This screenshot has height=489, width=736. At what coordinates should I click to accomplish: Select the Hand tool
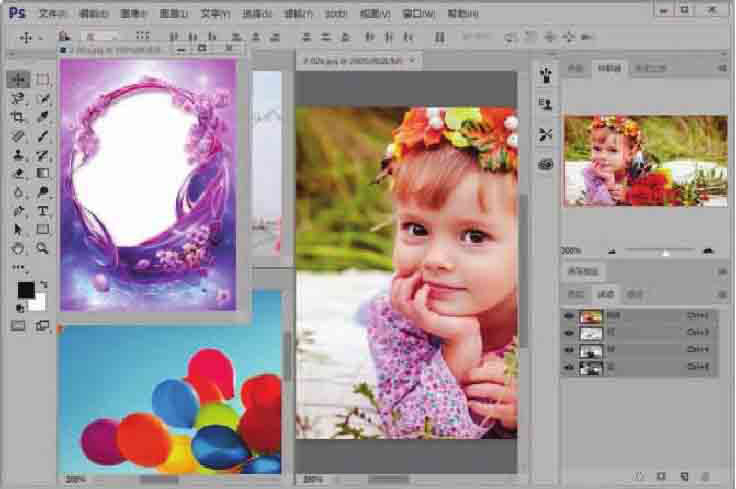pyautogui.click(x=18, y=248)
